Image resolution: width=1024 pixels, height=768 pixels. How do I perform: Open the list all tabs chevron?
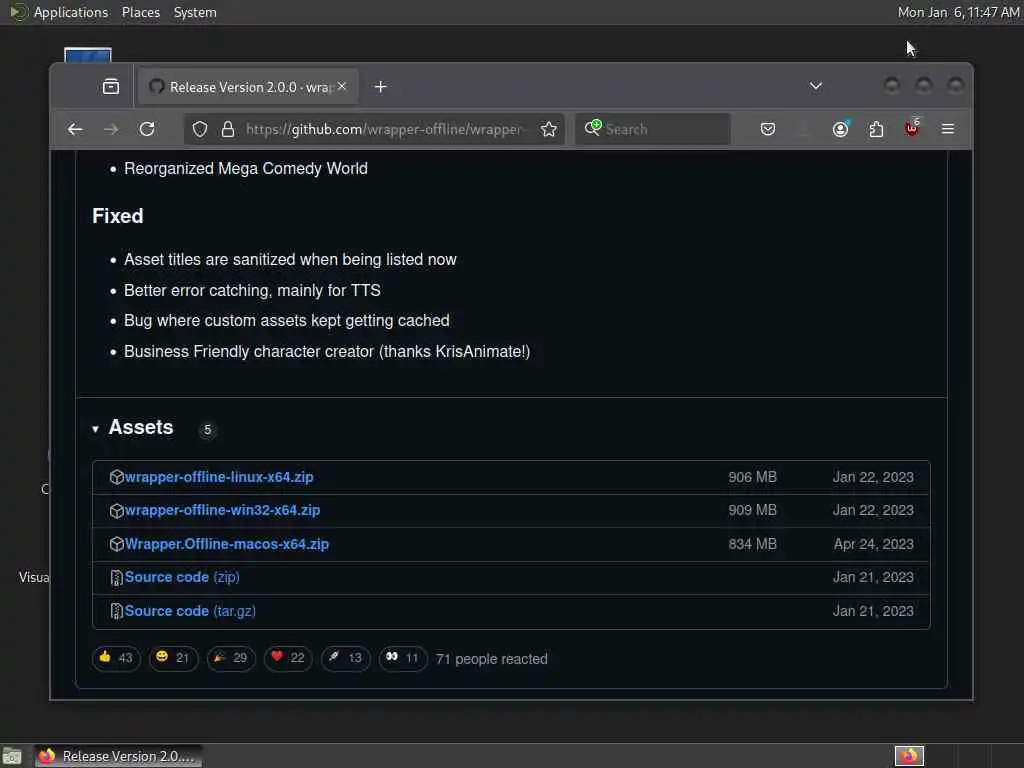pyautogui.click(x=816, y=86)
